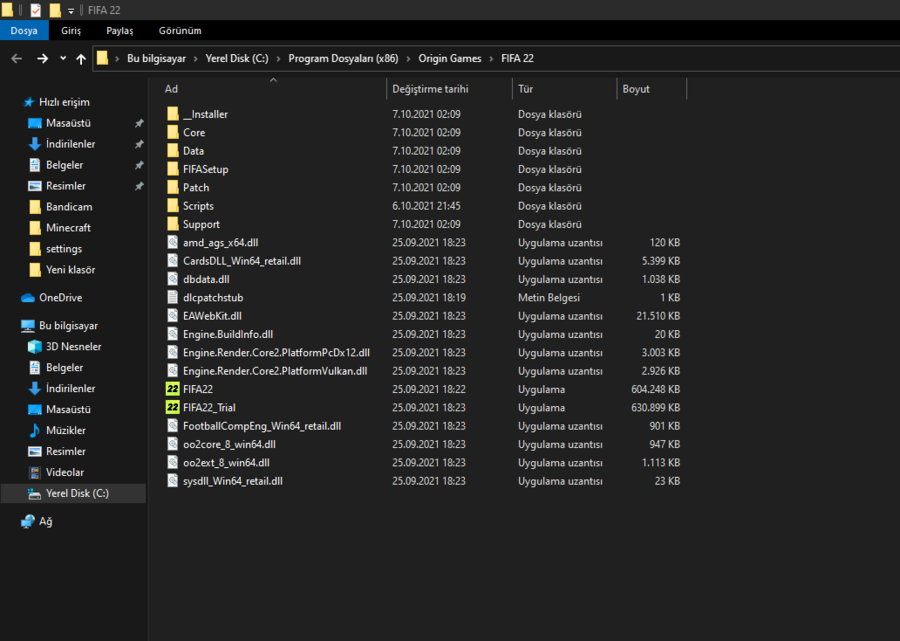This screenshot has height=641, width=900.
Task: Click the back arrow navigation button
Action: [17, 59]
